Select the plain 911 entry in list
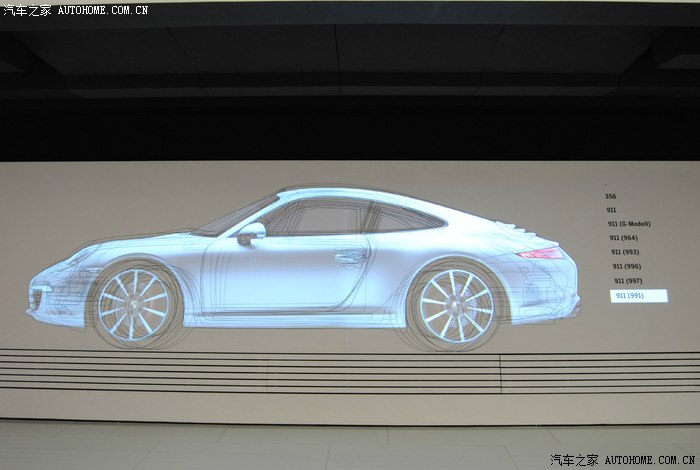Image resolution: width=700 pixels, height=470 pixels. 611,210
